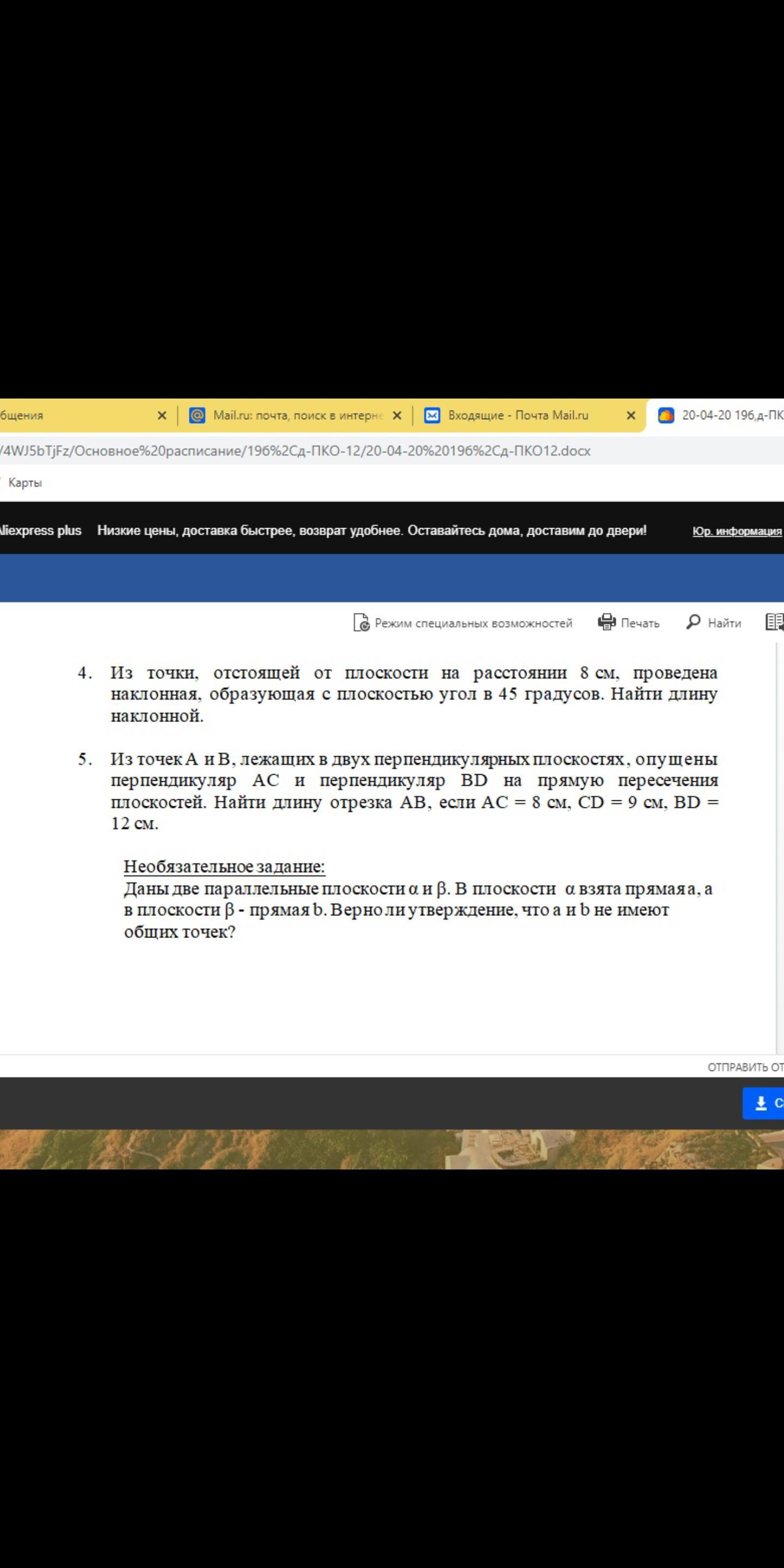784x1568 pixels.
Task: Click the address bar URL
Action: point(295,451)
